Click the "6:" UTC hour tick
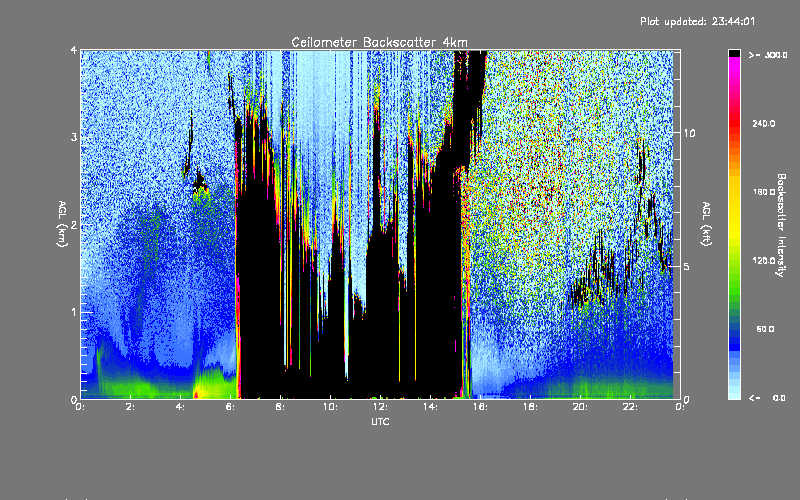This screenshot has height=500, width=800. [231, 407]
